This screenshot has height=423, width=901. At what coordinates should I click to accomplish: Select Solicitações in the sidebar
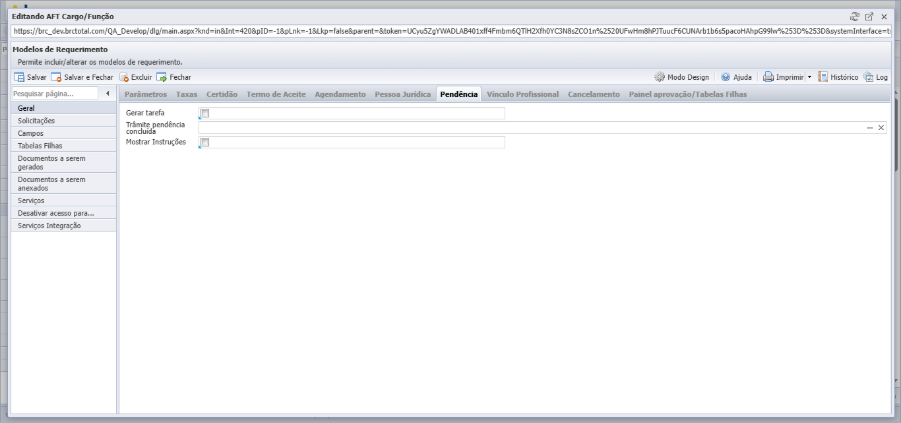pyautogui.click(x=63, y=121)
